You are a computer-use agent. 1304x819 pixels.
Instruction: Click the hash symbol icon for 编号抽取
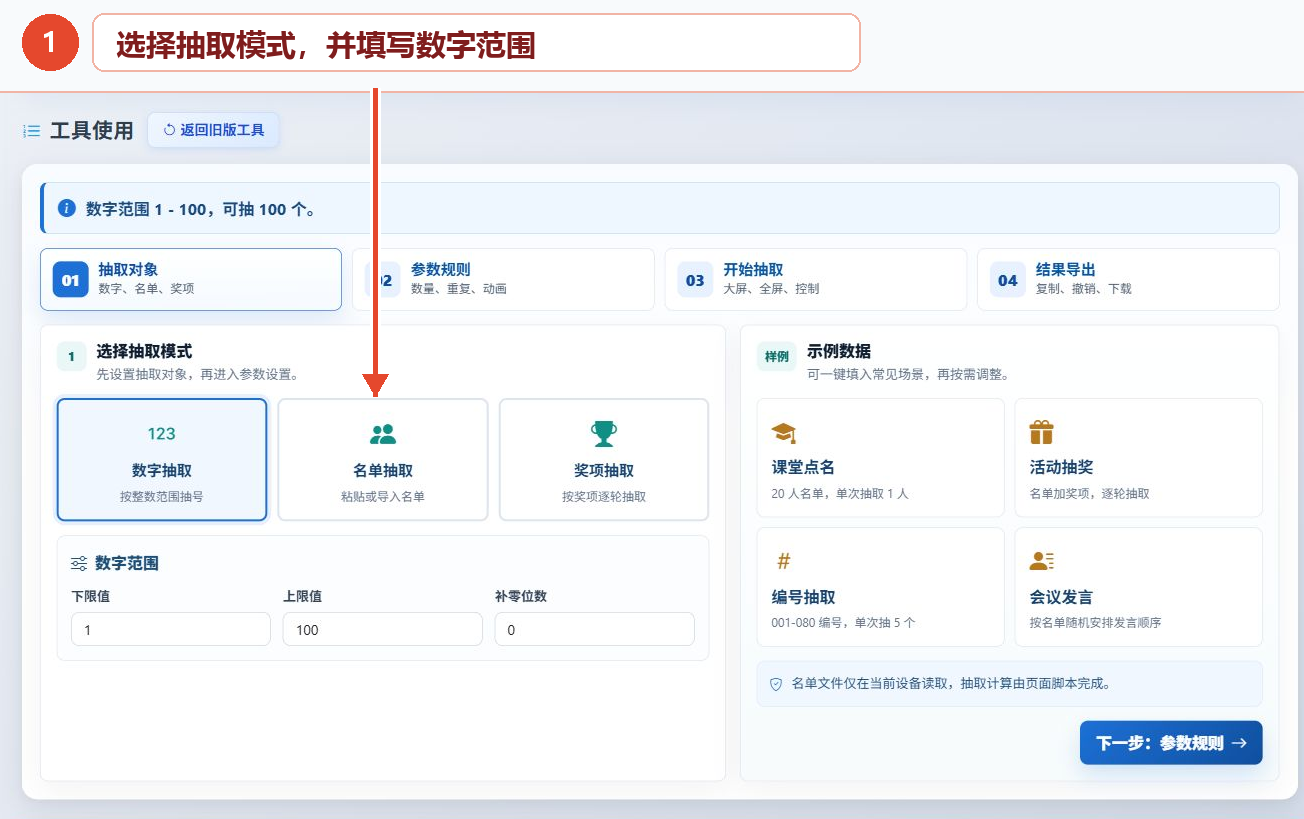784,561
